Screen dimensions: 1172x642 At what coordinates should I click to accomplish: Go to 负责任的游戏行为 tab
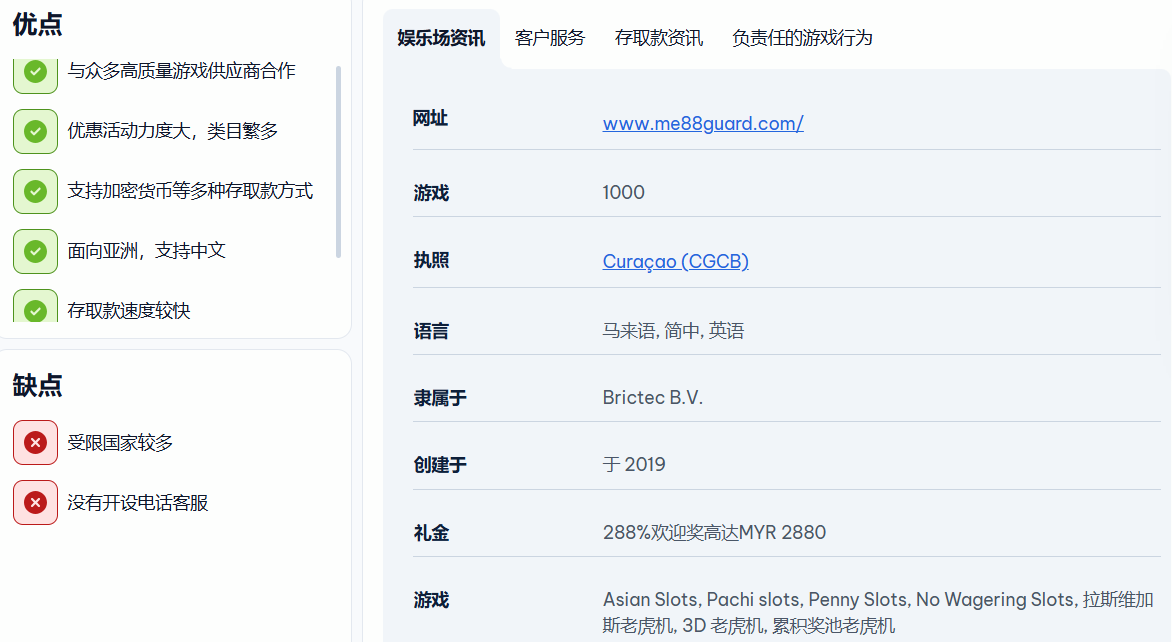click(802, 38)
